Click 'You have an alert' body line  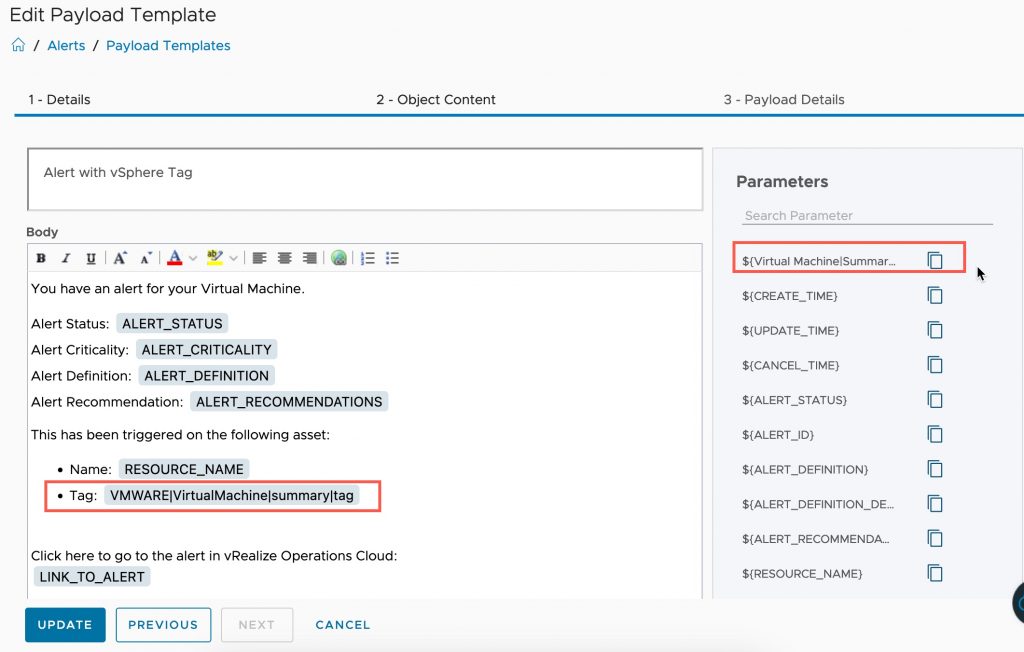168,288
